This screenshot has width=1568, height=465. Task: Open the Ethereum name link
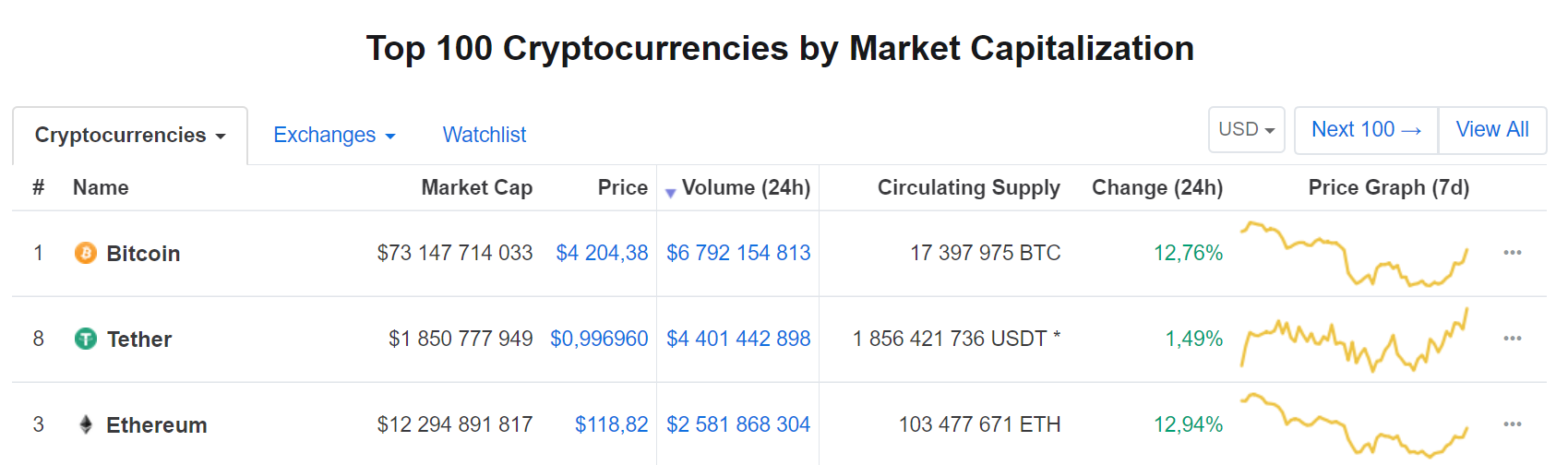click(x=157, y=425)
